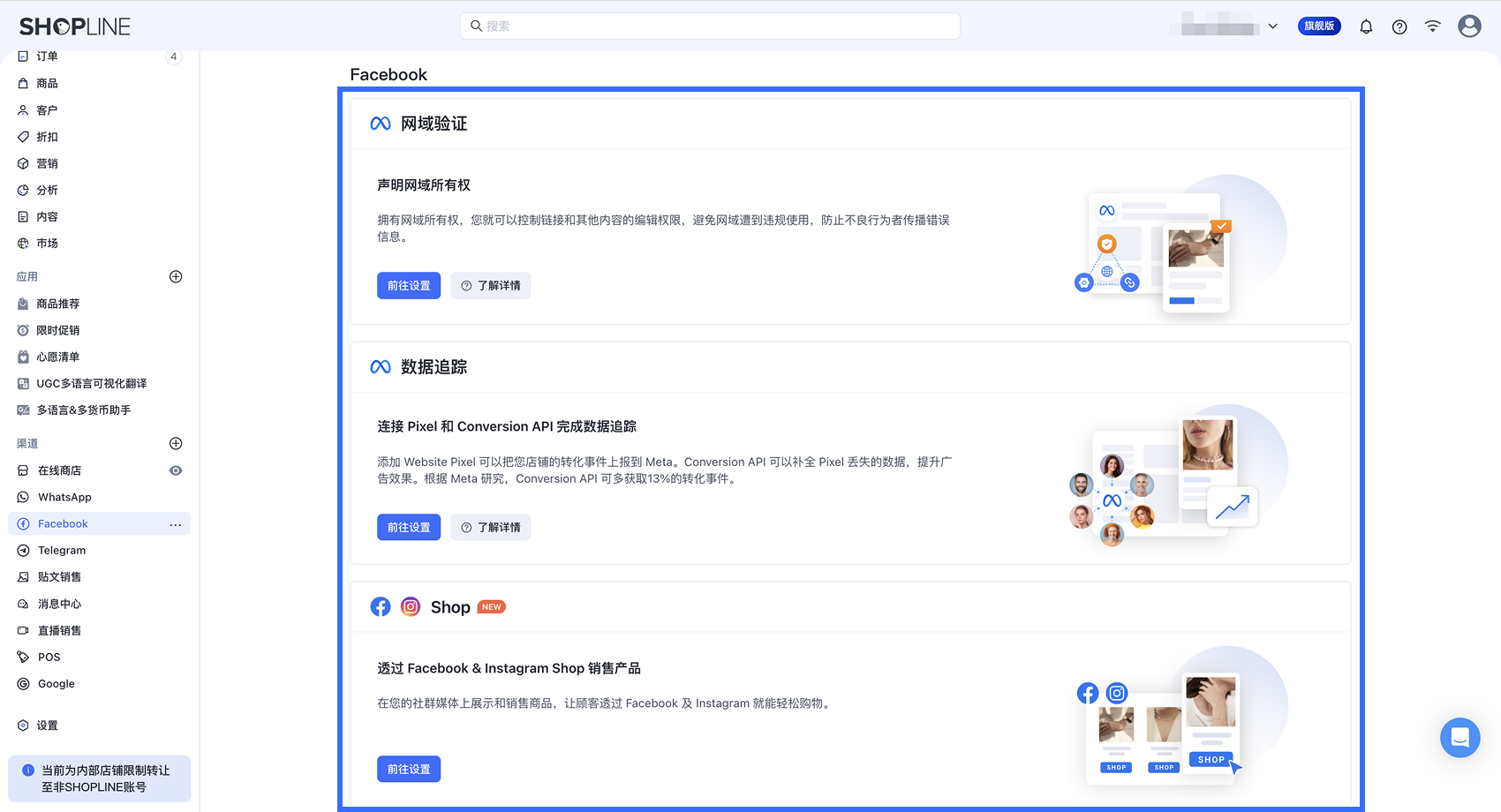Image resolution: width=1501 pixels, height=812 pixels.
Task: Click the Facebook page title
Action: tap(388, 75)
